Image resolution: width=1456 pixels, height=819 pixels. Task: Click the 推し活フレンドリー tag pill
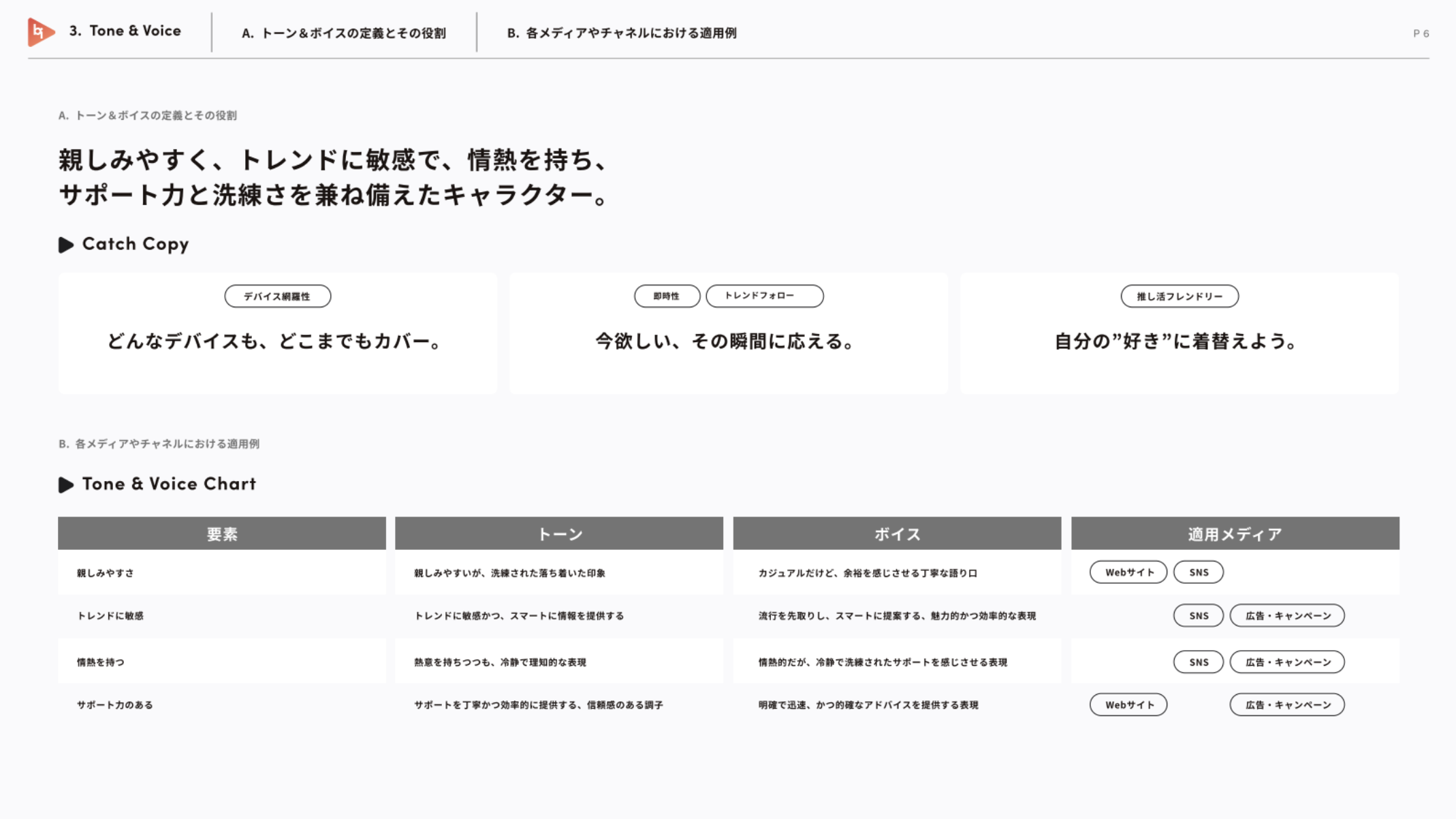click(x=1179, y=296)
